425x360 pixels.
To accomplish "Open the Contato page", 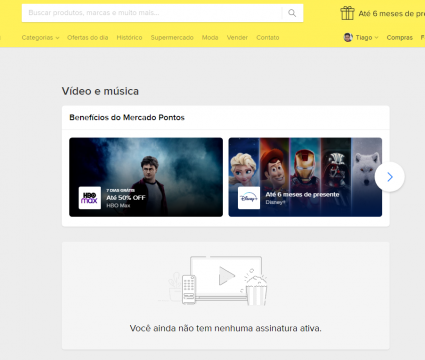I will pyautogui.click(x=268, y=38).
